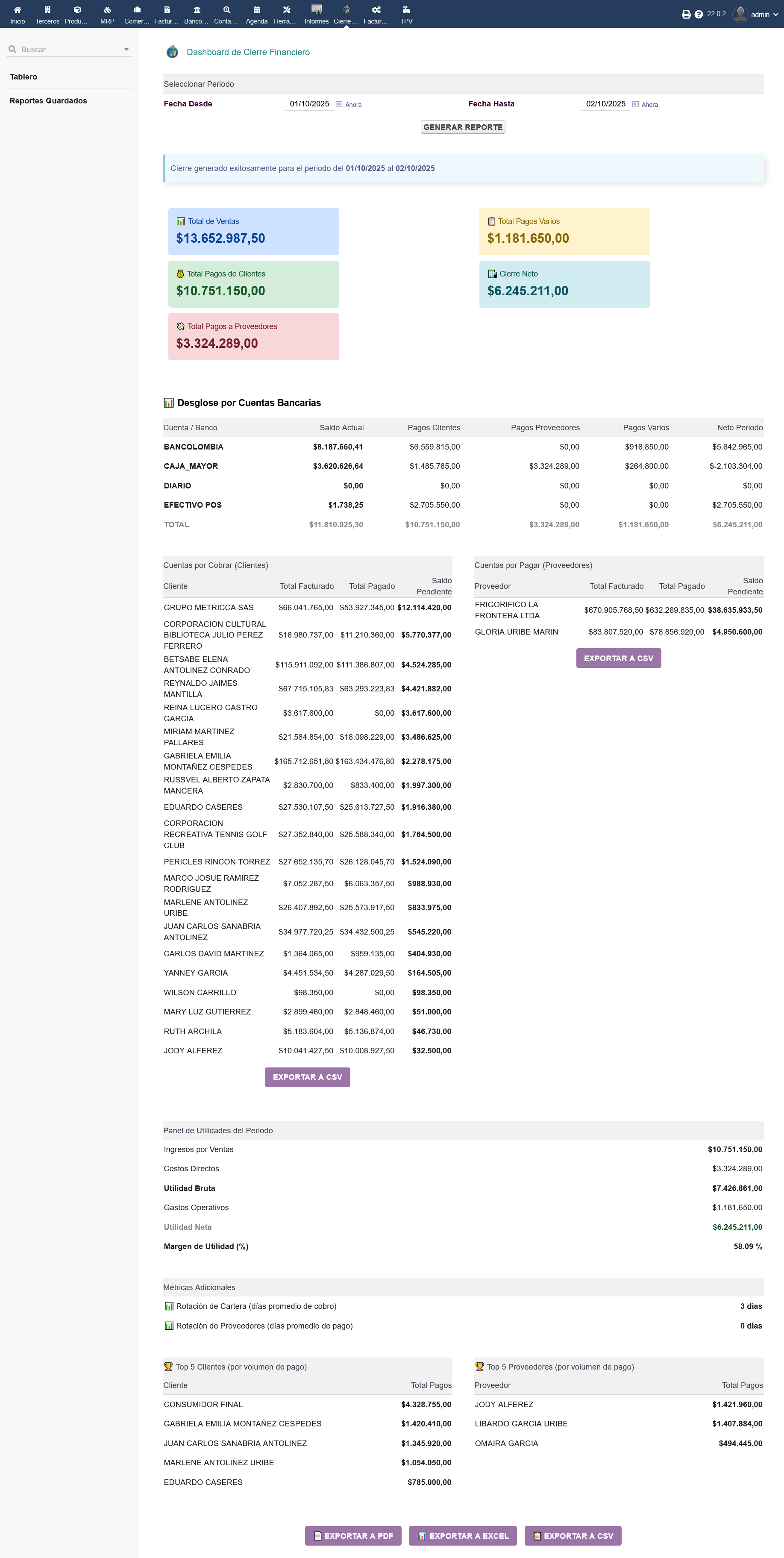Click Neto Periodo column header
Viewport: 784px width, 1558px height.
pyautogui.click(x=740, y=428)
